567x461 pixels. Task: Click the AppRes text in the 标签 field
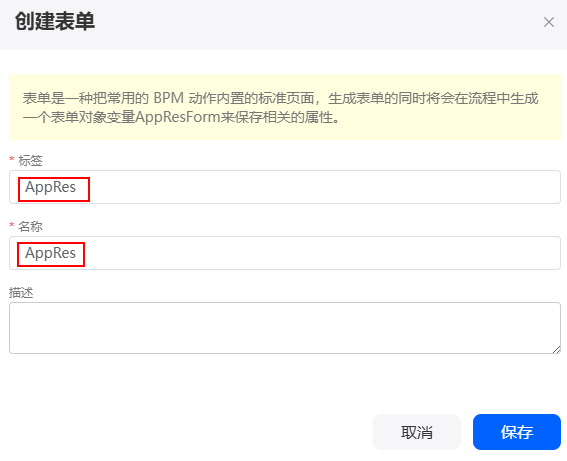tap(50, 187)
